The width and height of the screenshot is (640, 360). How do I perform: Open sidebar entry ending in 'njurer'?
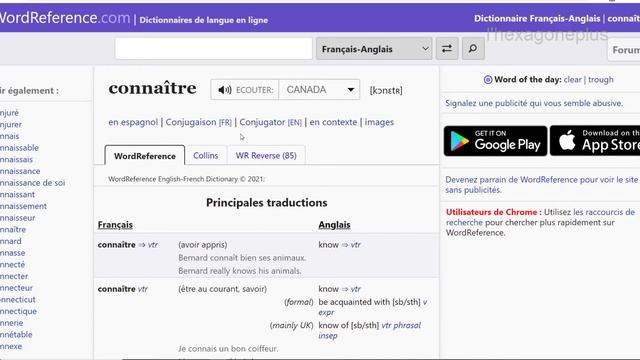pyautogui.click(x=11, y=124)
